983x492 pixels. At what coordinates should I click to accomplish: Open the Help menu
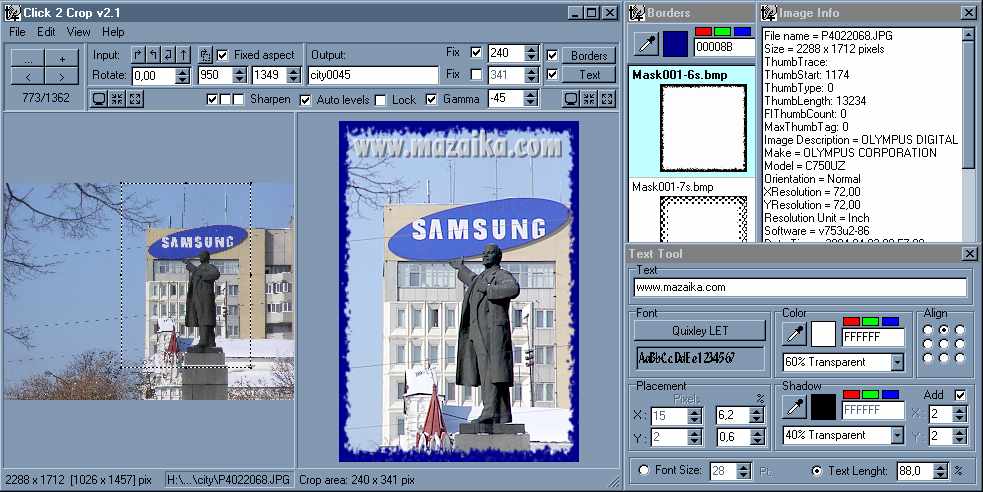[113, 31]
